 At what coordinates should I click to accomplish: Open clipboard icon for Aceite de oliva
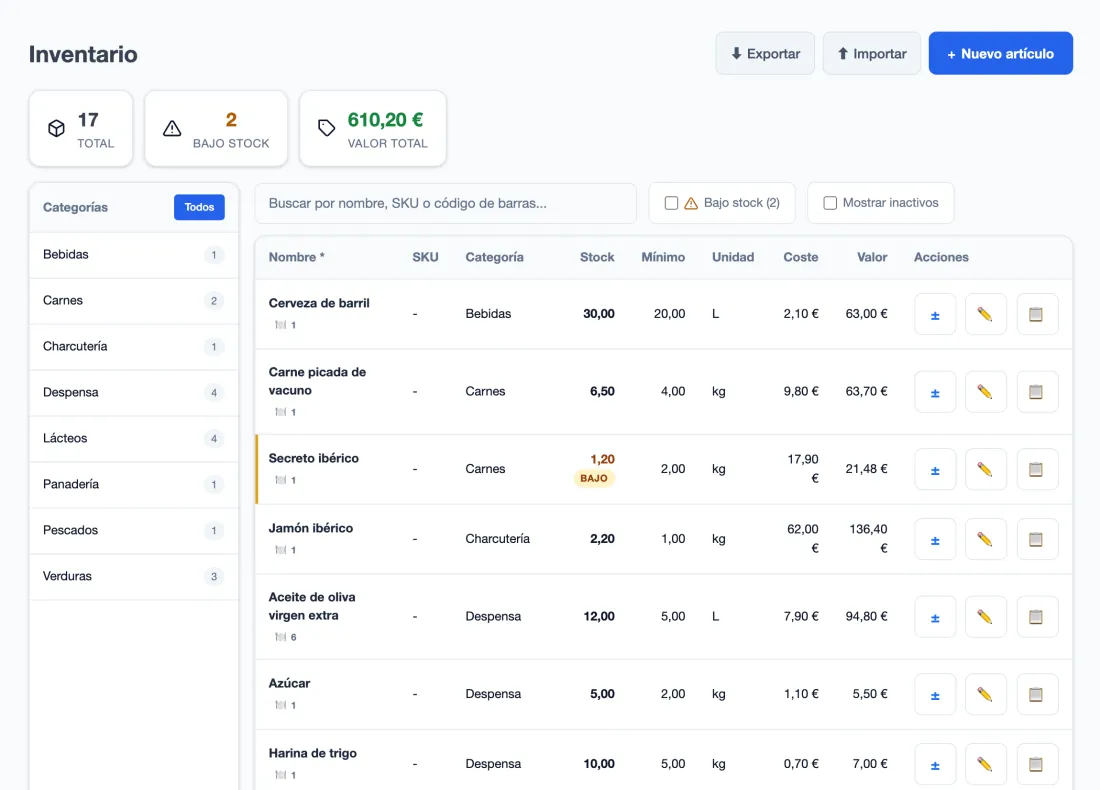pos(1036,617)
